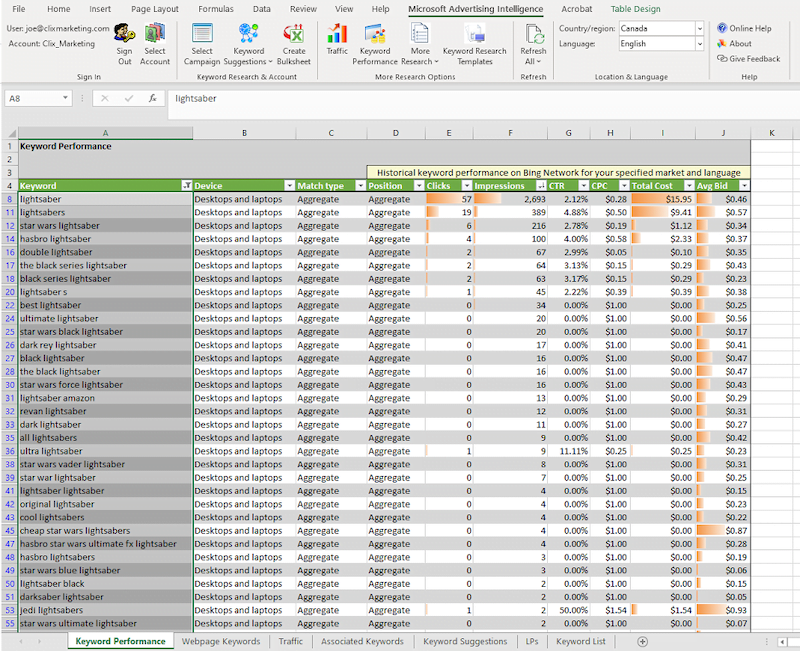Click the formula bar cancel icon
The image size is (800, 651).
coord(105,98)
